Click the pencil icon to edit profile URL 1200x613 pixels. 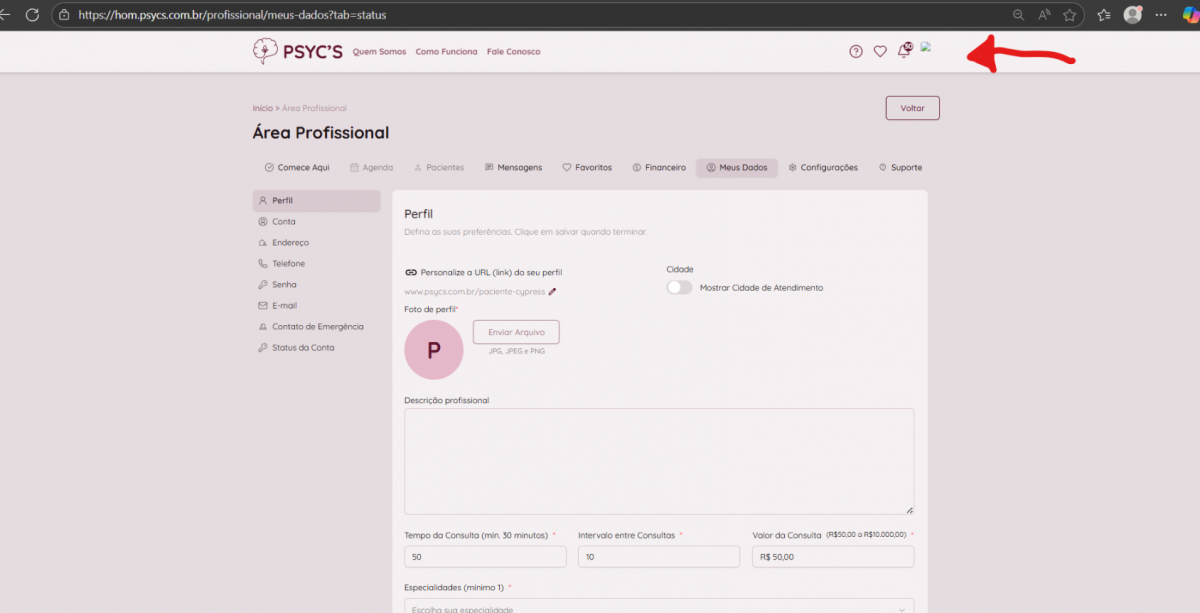coord(552,292)
